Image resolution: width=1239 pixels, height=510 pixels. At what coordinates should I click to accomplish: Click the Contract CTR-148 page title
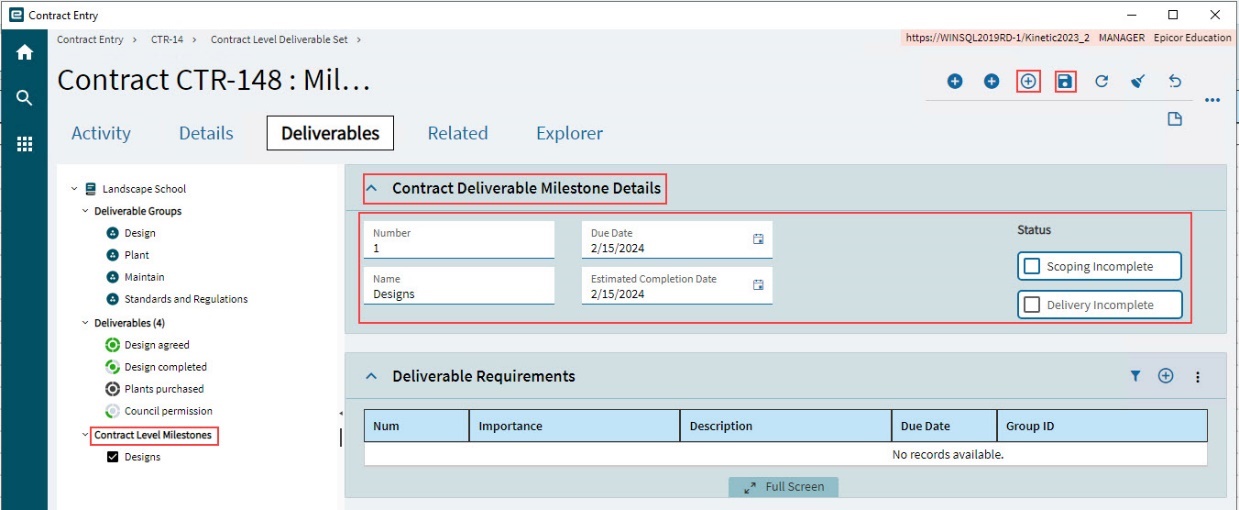[x=214, y=81]
